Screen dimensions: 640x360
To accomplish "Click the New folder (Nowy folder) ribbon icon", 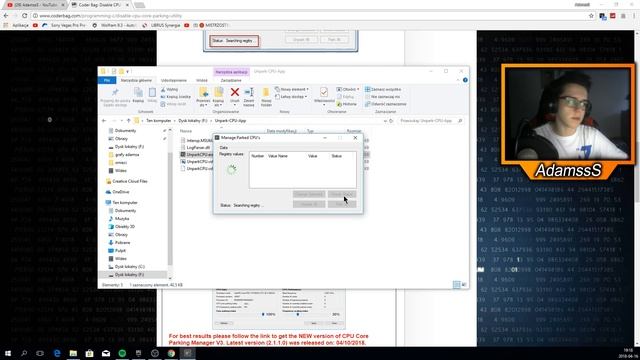I will coord(266,92).
